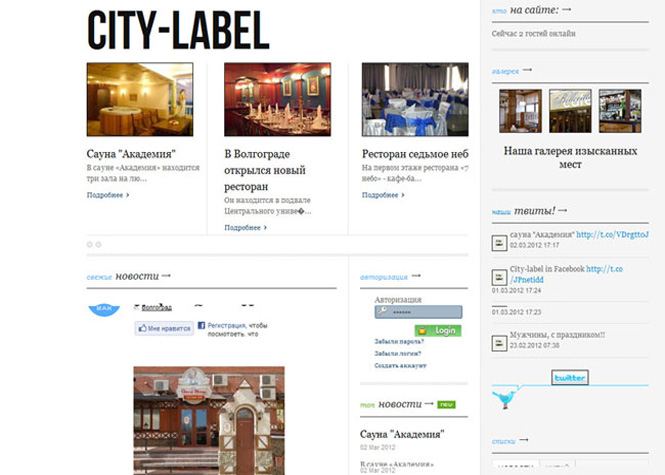Open the Facebook 'Мне нравится' like button
Screen dimensions: 665x475
tap(164, 327)
